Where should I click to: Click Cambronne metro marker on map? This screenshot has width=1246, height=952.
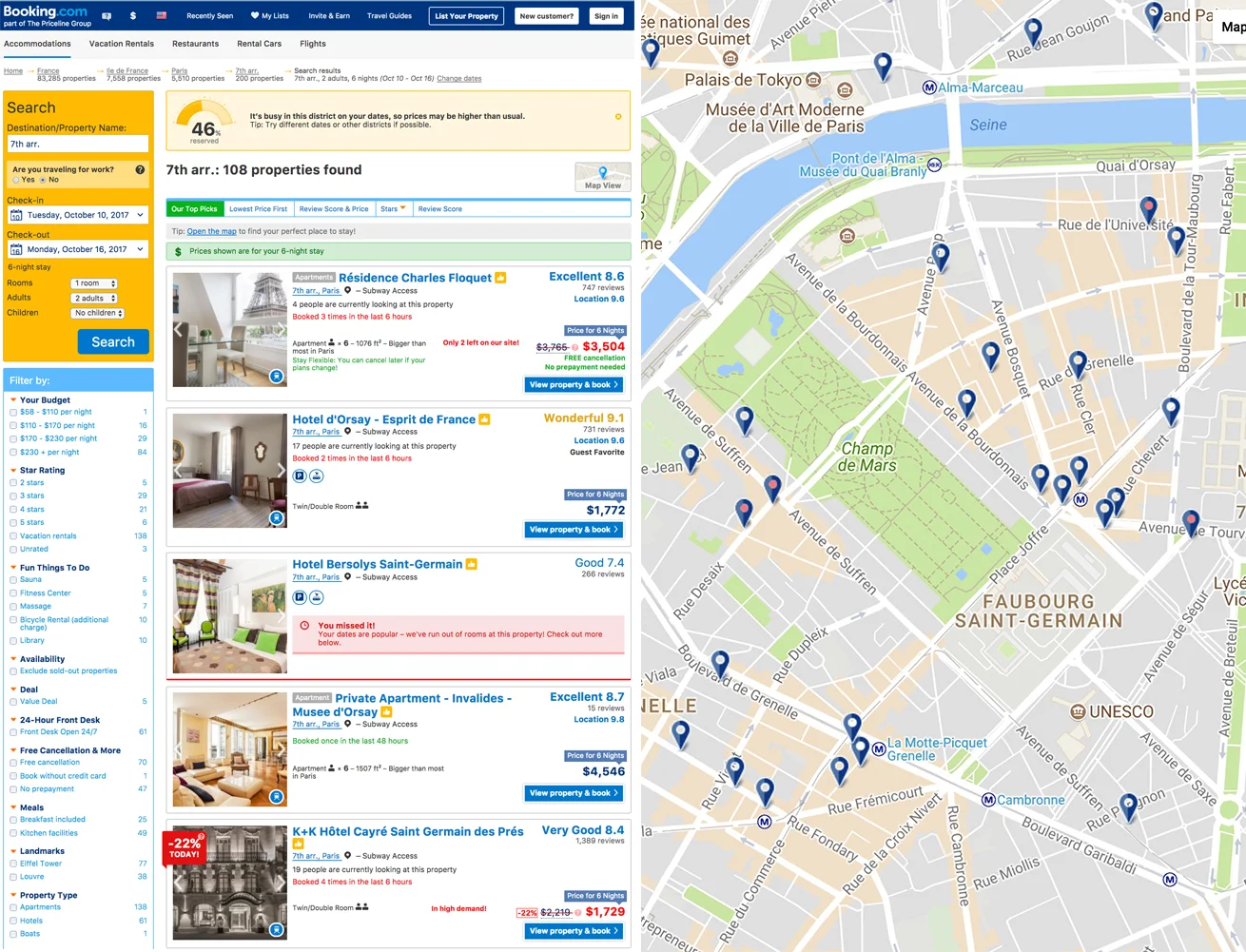(988, 800)
